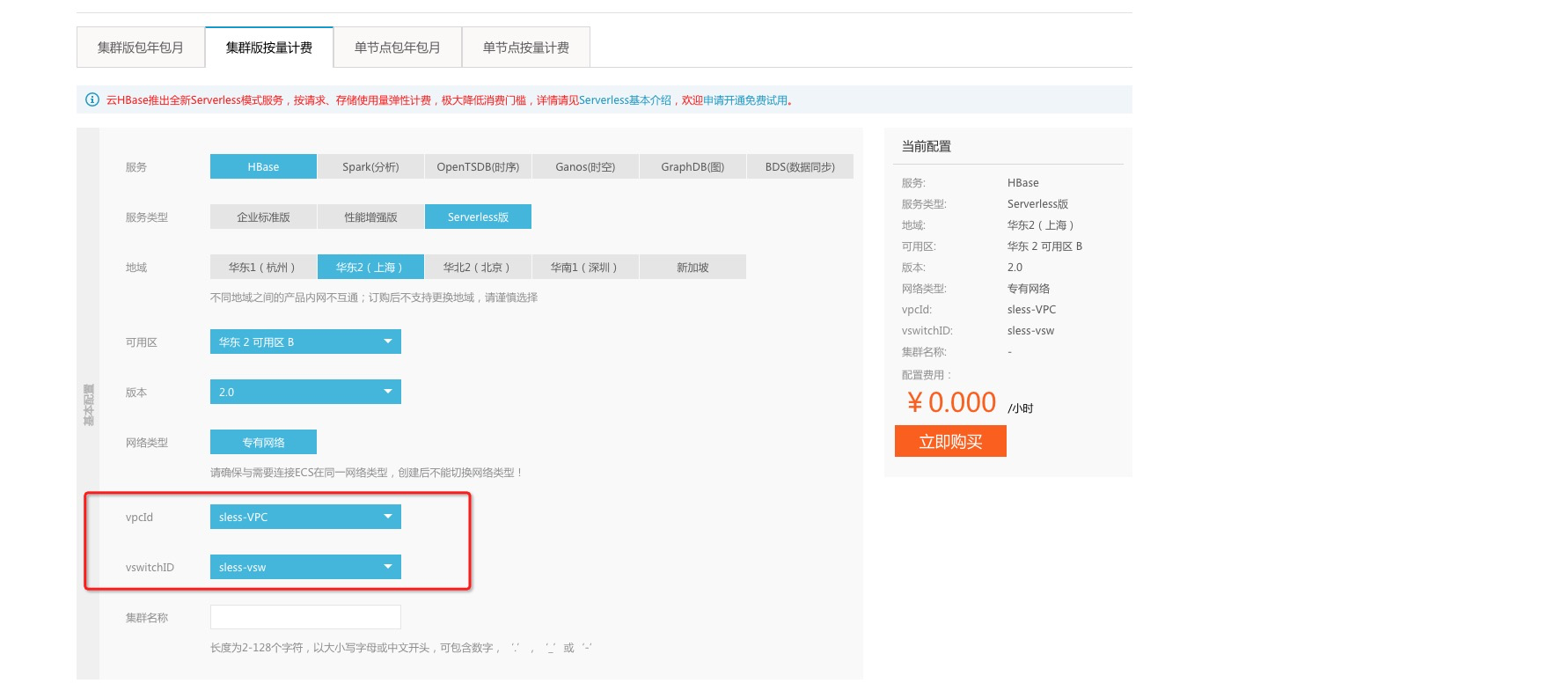Open the 申请开通免费试用 link

point(745,100)
